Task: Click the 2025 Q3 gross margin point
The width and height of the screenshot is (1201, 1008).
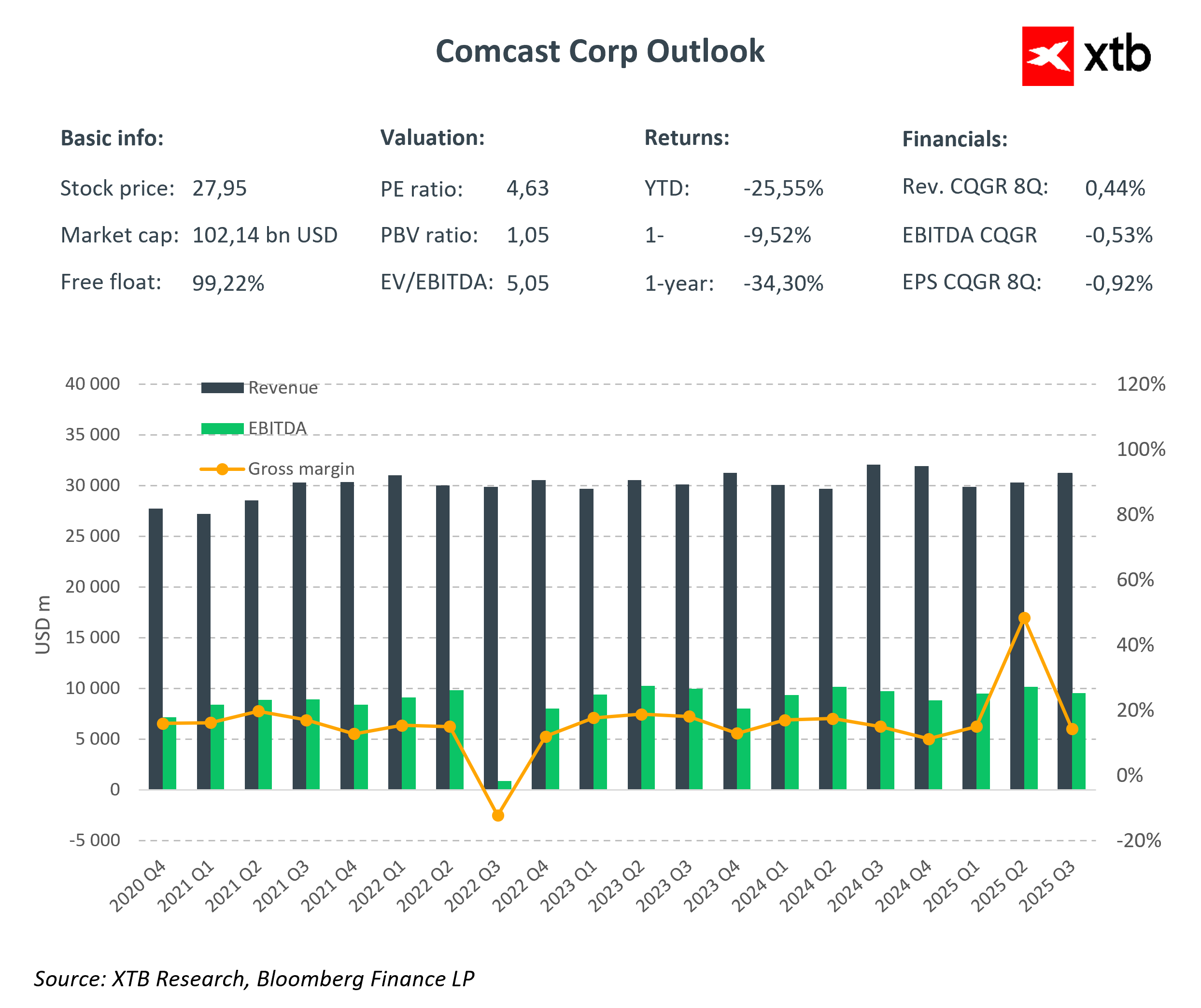Action: click(x=1073, y=729)
